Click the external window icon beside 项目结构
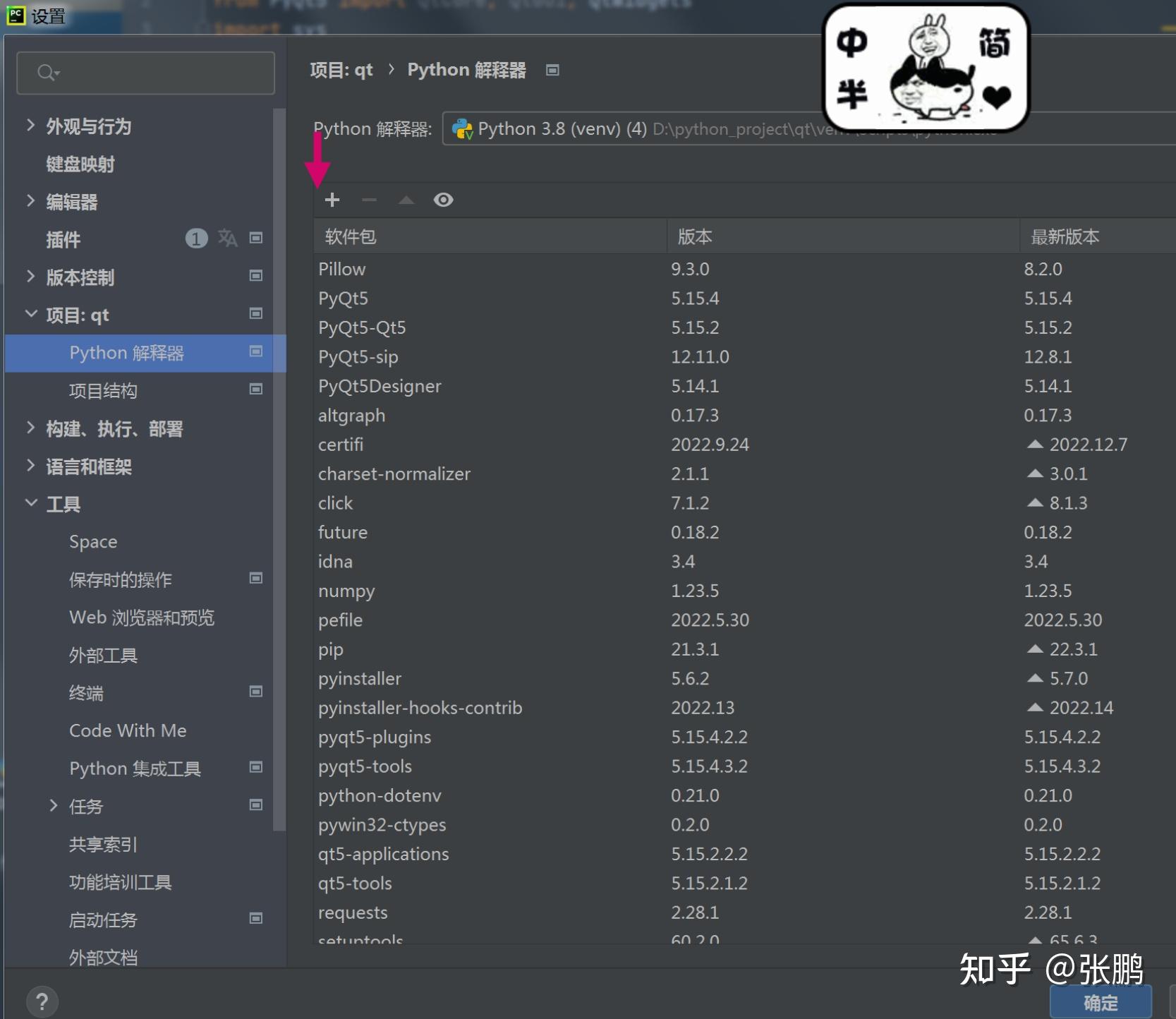This screenshot has width=1176, height=1019. coord(255,389)
